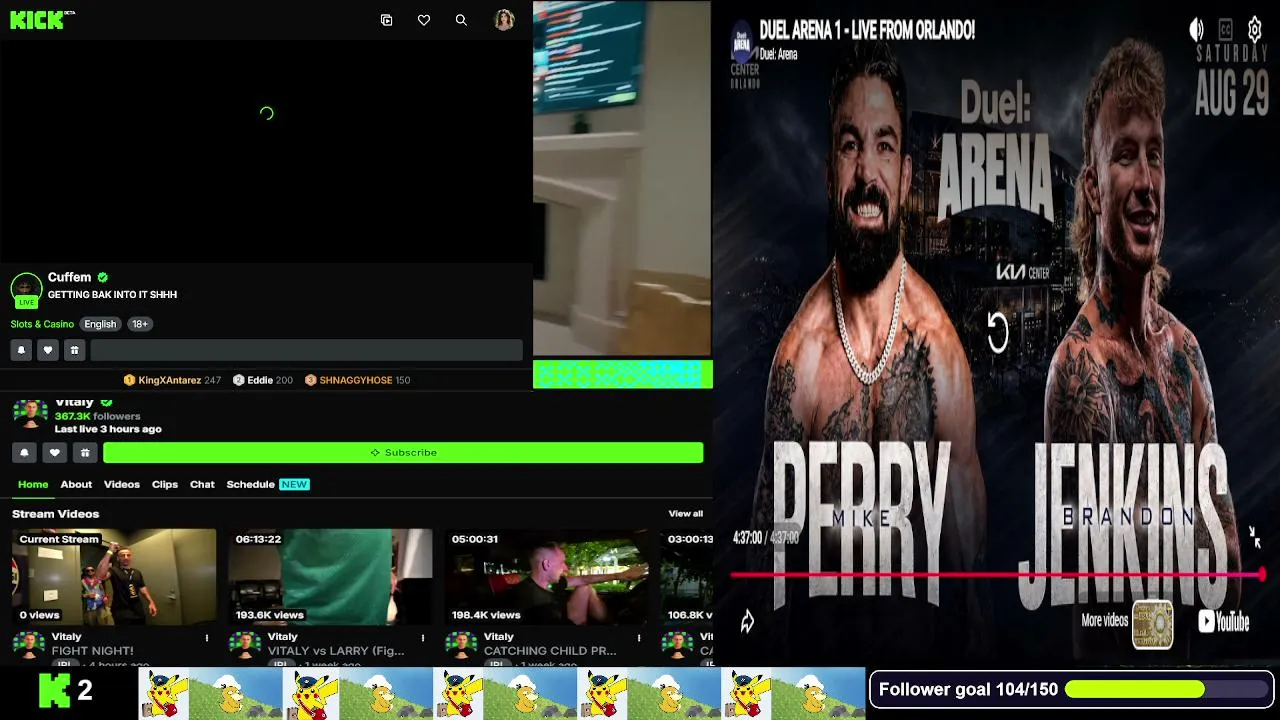Toggle notifications bell for Cuffem
Viewport: 1280px width, 720px height.
click(x=21, y=350)
